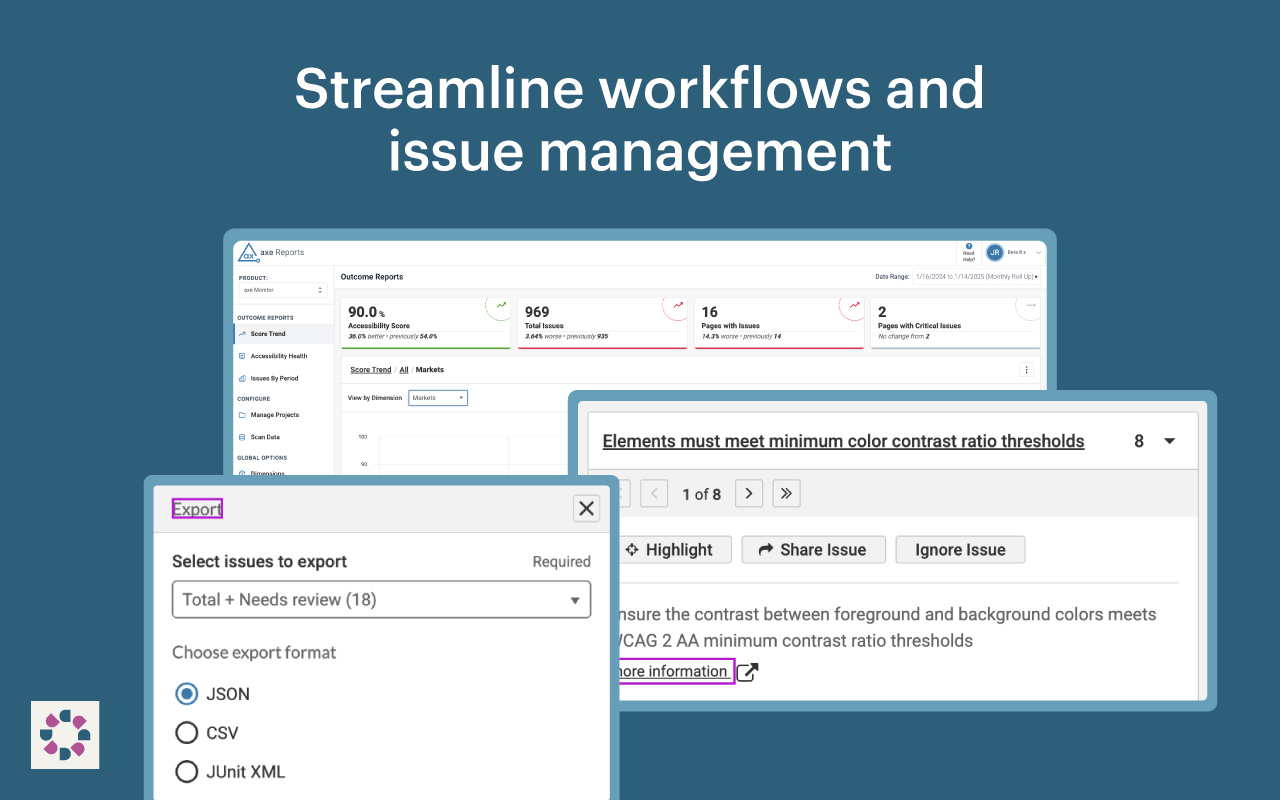Open the three-dot options menu in Score Trend panel

1026,370
